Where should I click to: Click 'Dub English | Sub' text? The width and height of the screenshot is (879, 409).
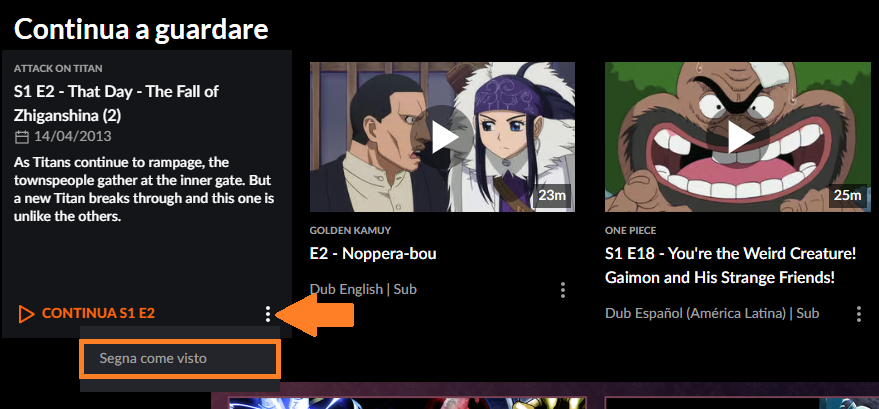pyautogui.click(x=363, y=290)
